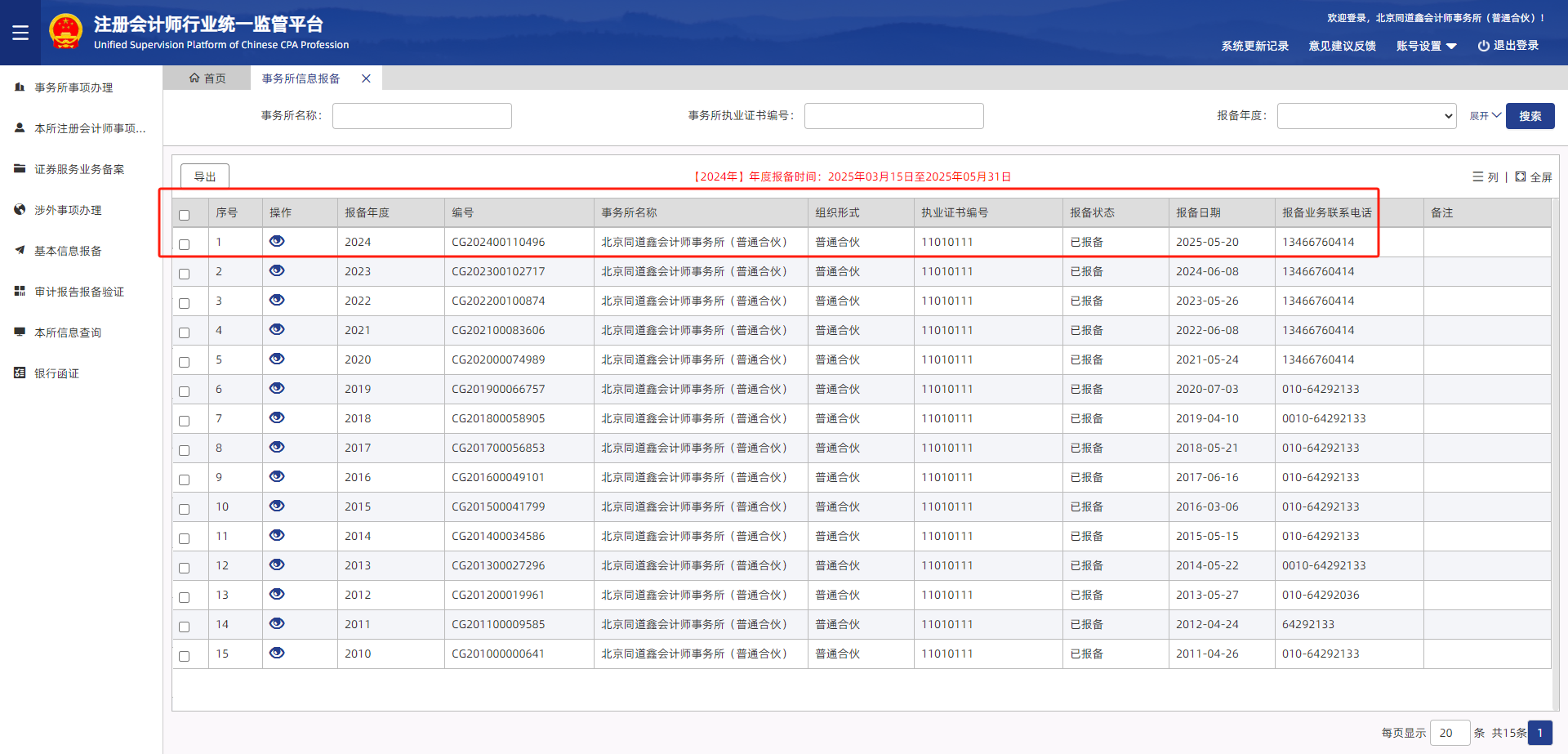Click the 事务所名称 input field
Viewport: 1568px width, 754px height.
point(421,116)
